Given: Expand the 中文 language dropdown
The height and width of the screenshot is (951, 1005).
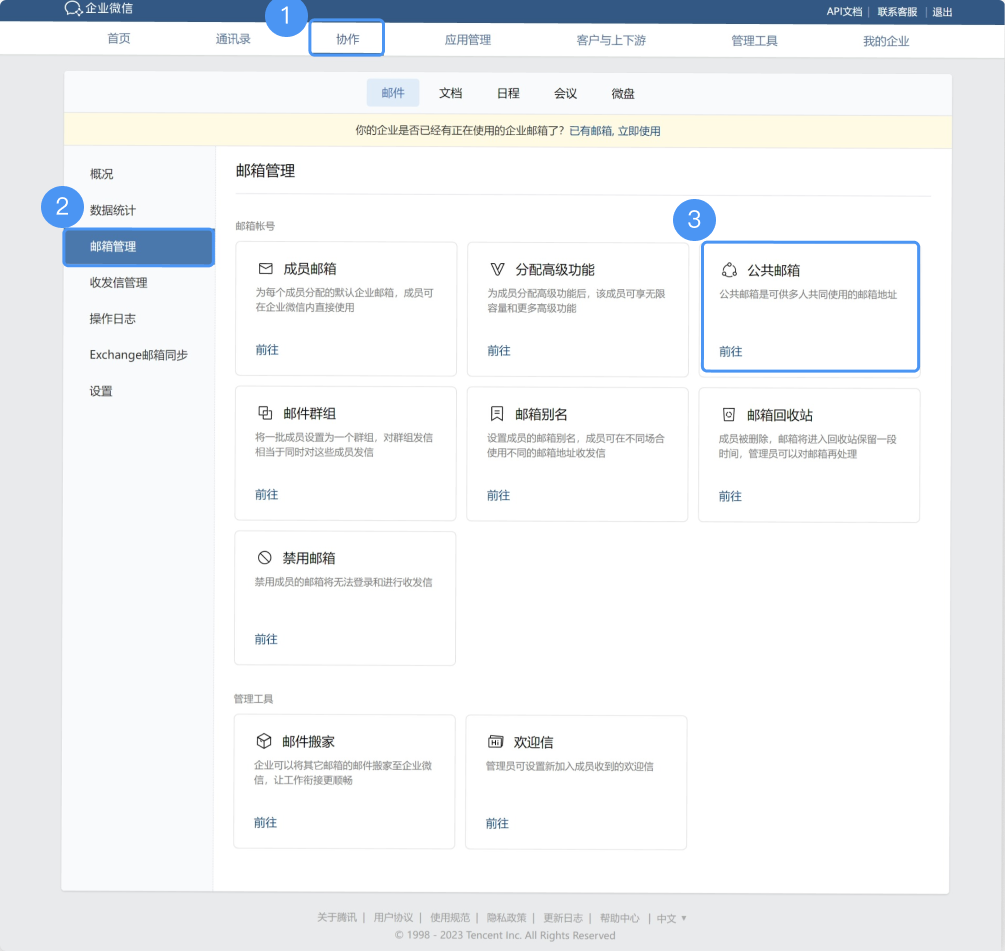Looking at the screenshot, I should pyautogui.click(x=671, y=918).
